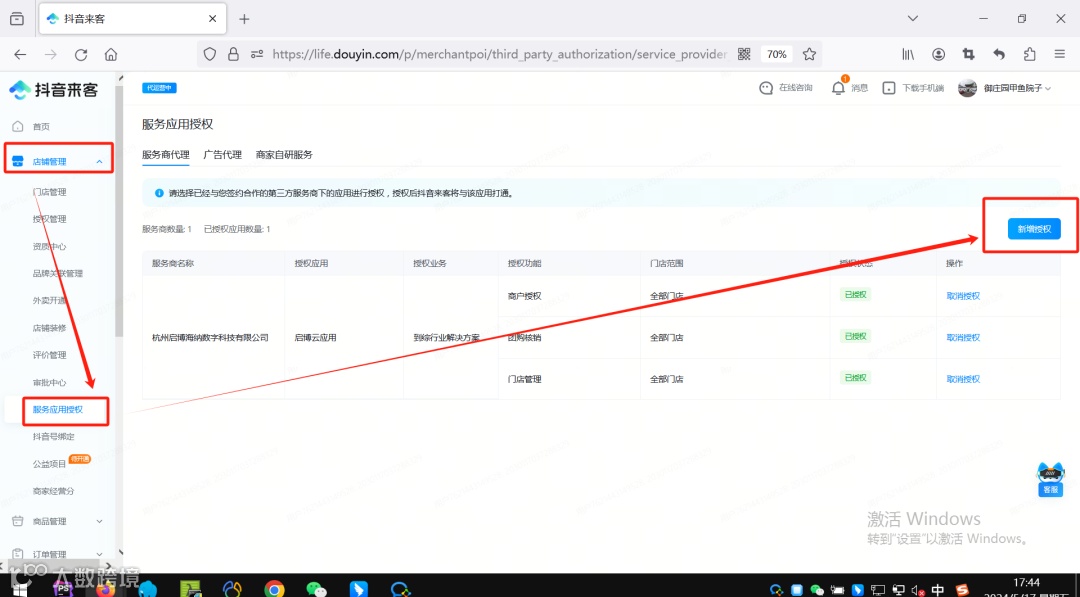
Task: Switch to the 服务商代理 tab
Action: pyautogui.click(x=165, y=155)
